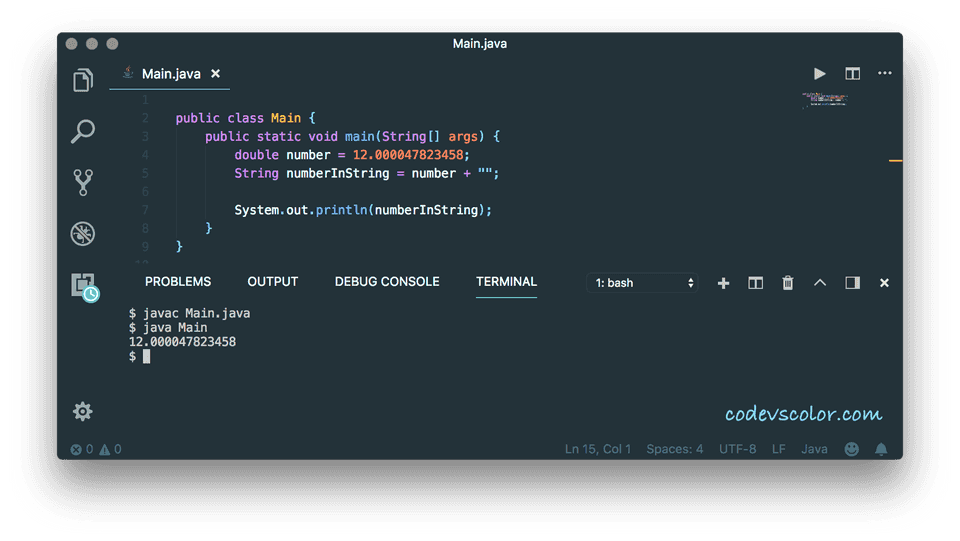The image size is (960, 541).
Task: Open the Explorer files view
Action: pos(83,80)
